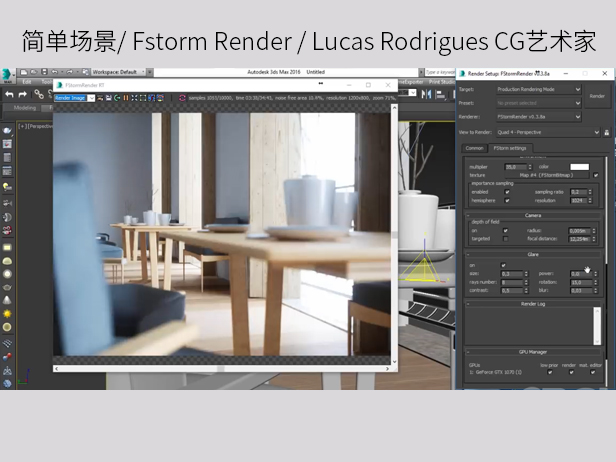Screen dimensions: 616x462
Task: Click the sun light icon in left toolbar
Action: 7,313
